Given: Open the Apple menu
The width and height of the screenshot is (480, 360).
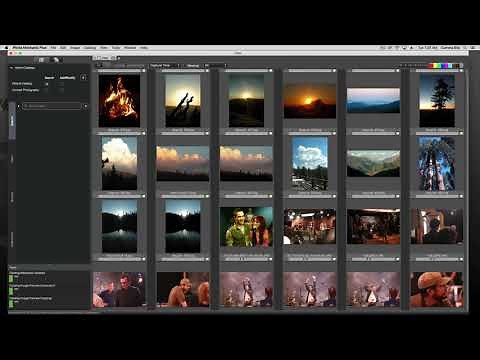Looking at the screenshot, I should [6, 48].
